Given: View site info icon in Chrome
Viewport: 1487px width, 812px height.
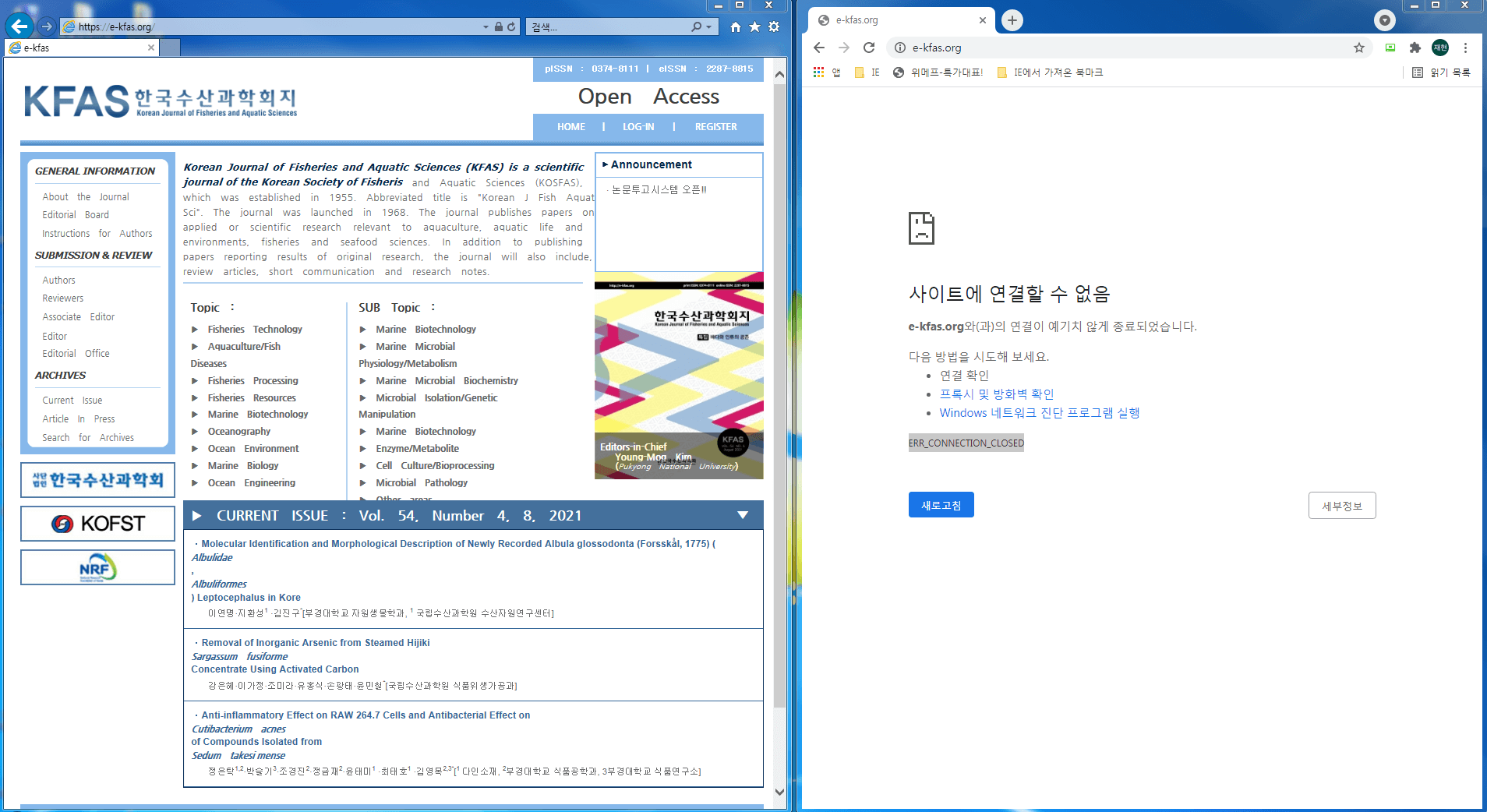Looking at the screenshot, I should 900,48.
